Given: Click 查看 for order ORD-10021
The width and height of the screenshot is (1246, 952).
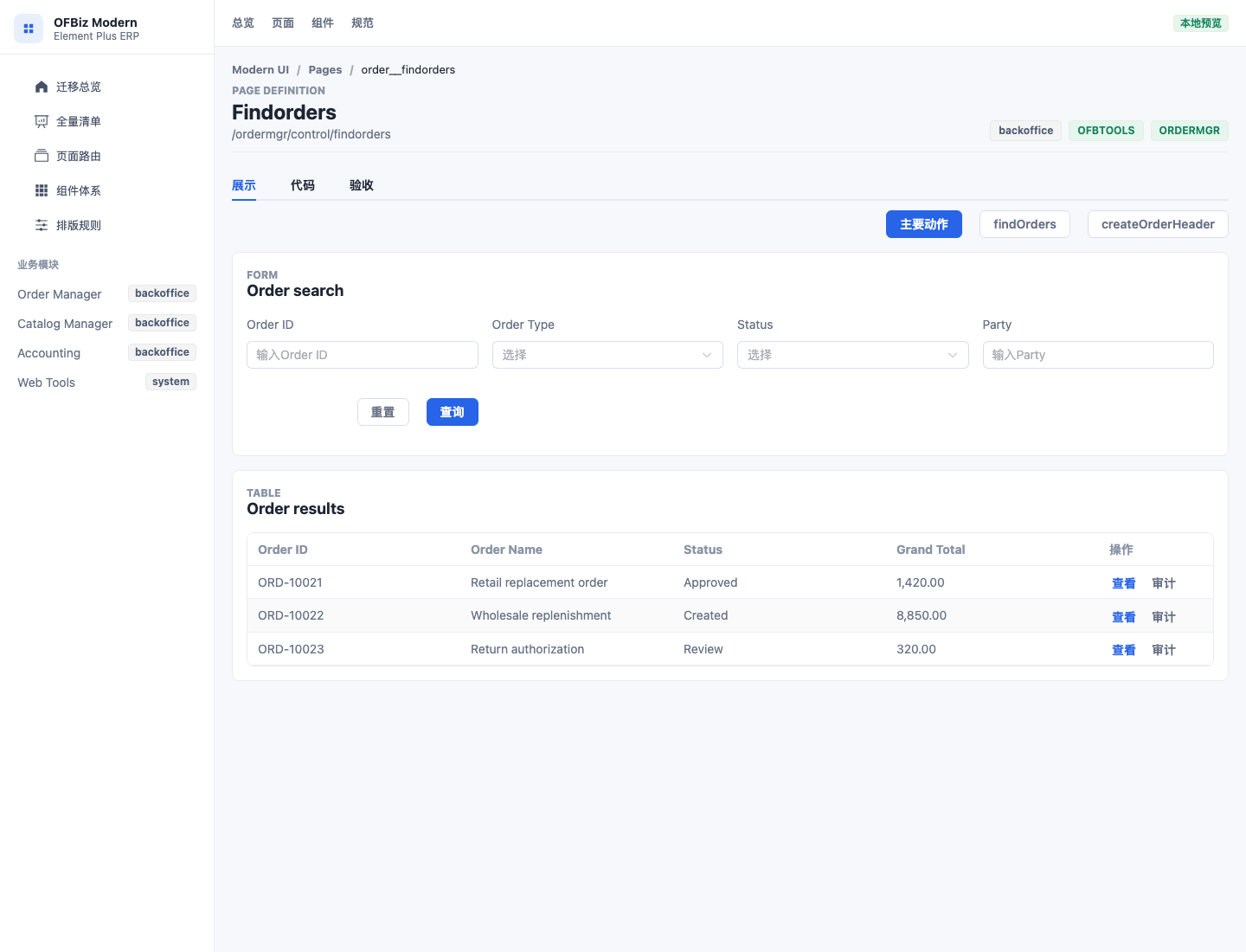Looking at the screenshot, I should (1123, 583).
